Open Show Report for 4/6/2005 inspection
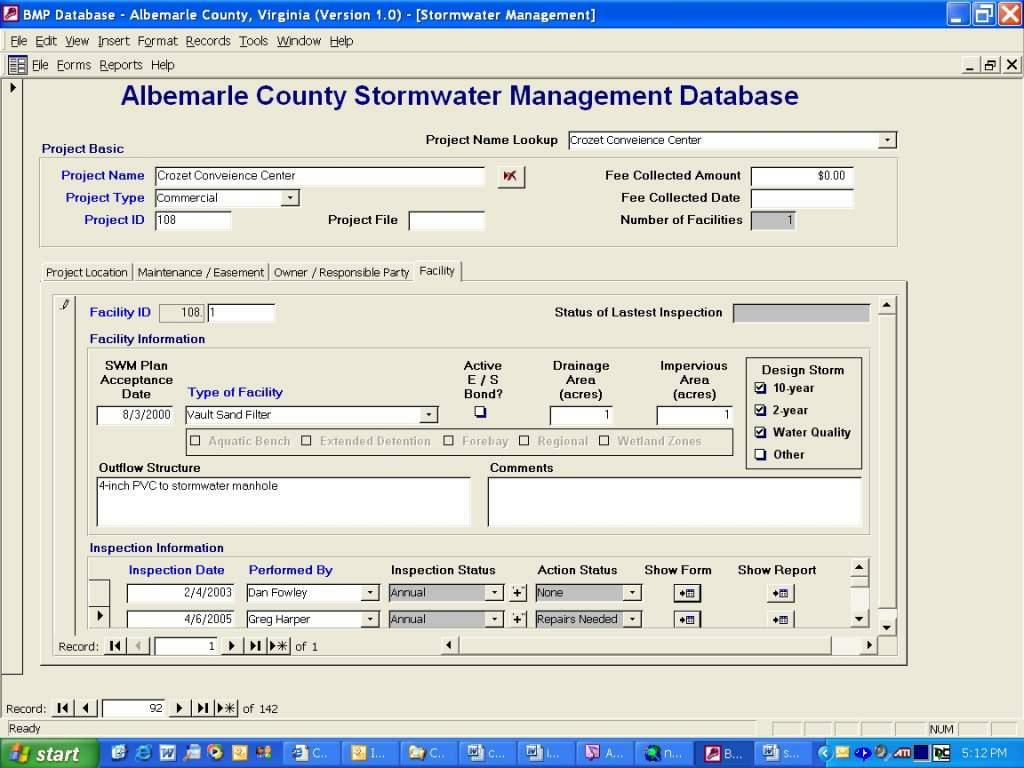This screenshot has width=1024, height=768. (780, 620)
